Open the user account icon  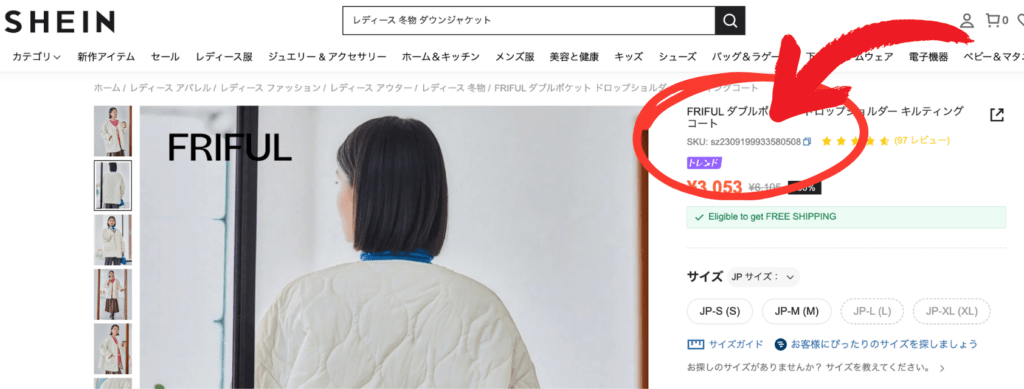click(x=967, y=20)
